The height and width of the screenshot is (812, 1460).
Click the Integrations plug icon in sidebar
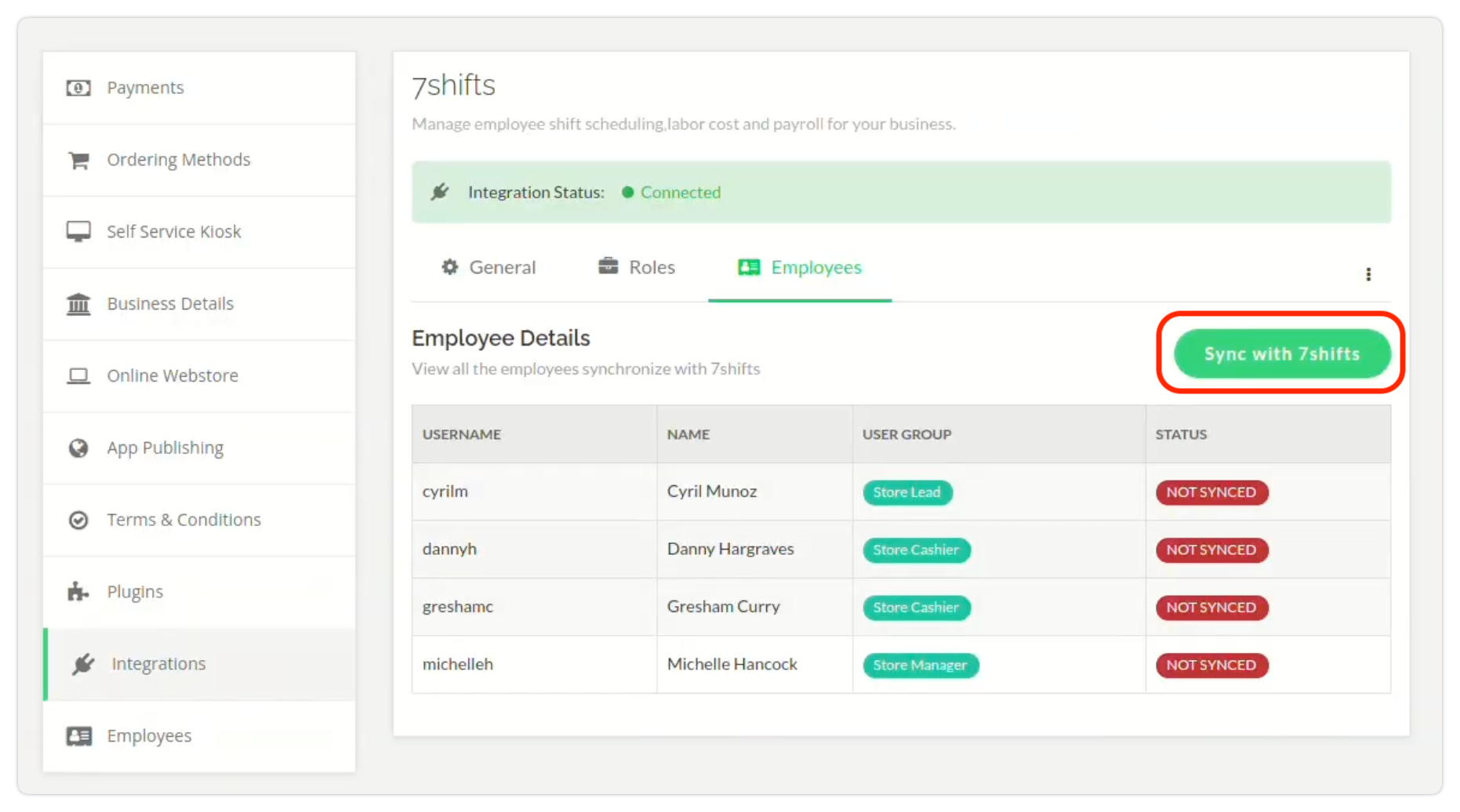pos(83,664)
